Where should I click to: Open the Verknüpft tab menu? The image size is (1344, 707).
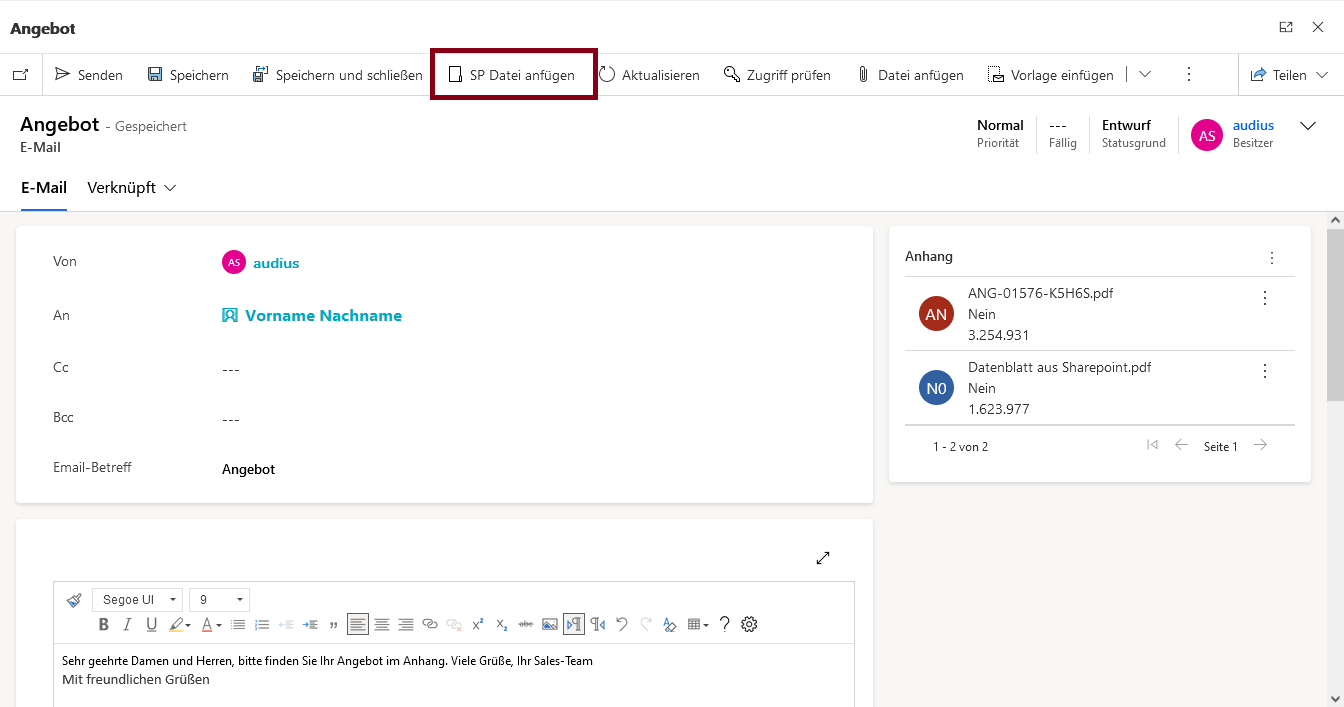point(131,188)
